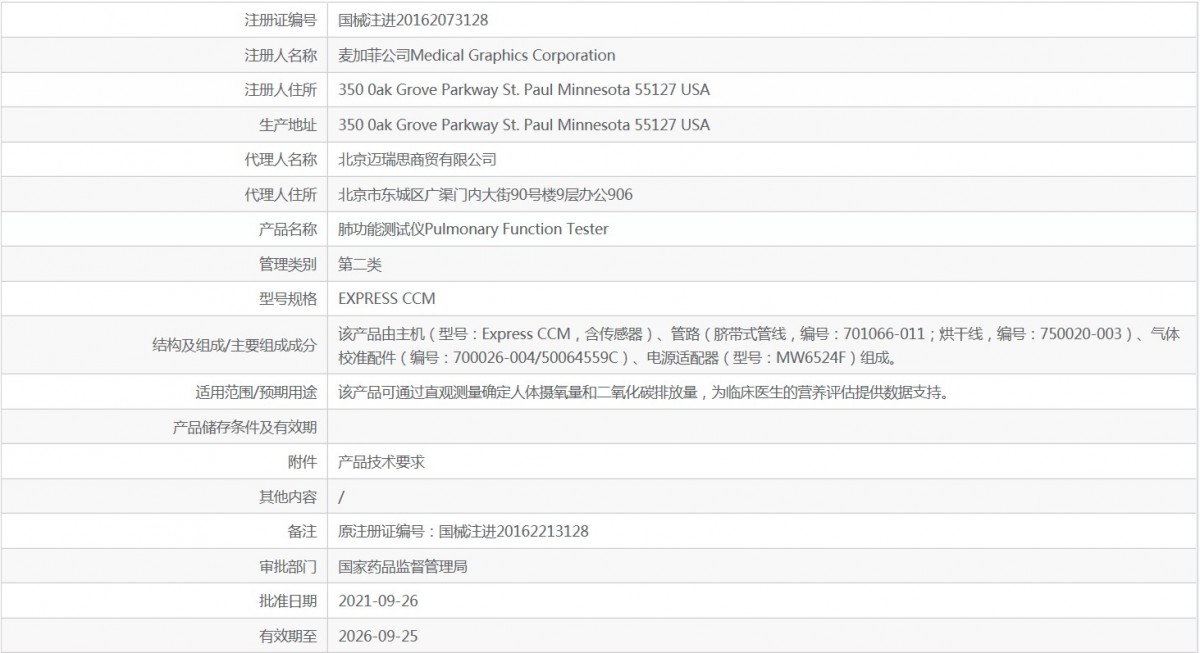Select remark 原注册证编号：国械注进20162213128
This screenshot has width=1200, height=653.
pyautogui.click(x=463, y=531)
